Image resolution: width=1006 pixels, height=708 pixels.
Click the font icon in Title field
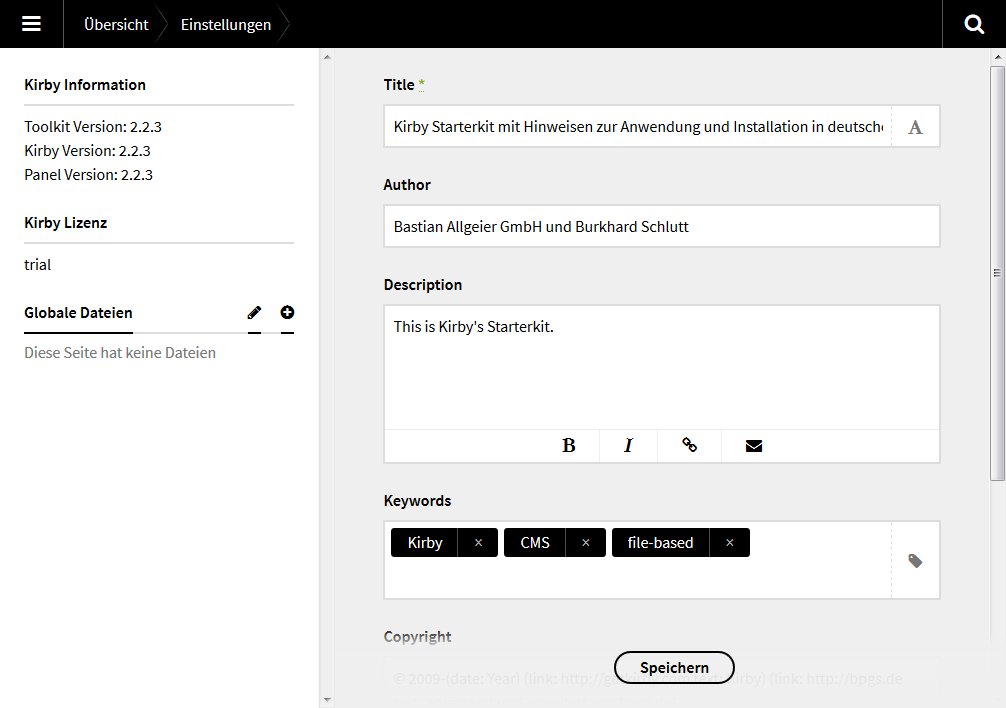coord(915,127)
